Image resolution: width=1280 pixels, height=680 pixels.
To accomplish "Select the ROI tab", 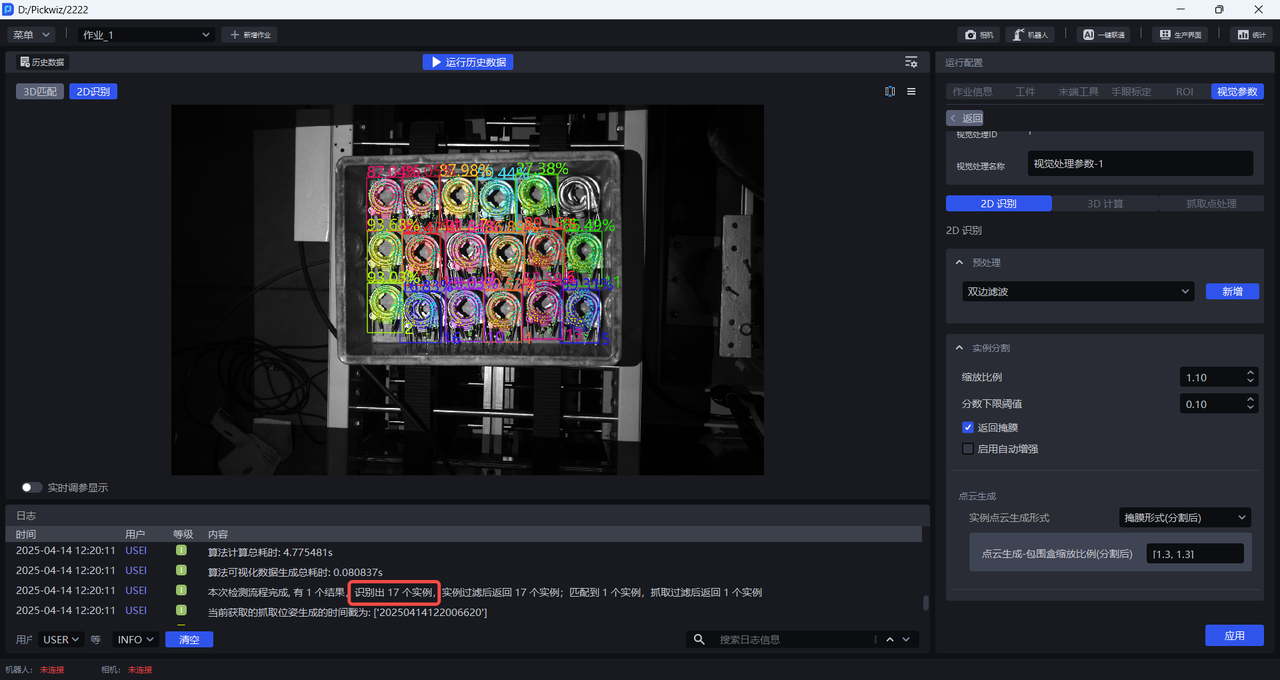I will coord(1184,91).
